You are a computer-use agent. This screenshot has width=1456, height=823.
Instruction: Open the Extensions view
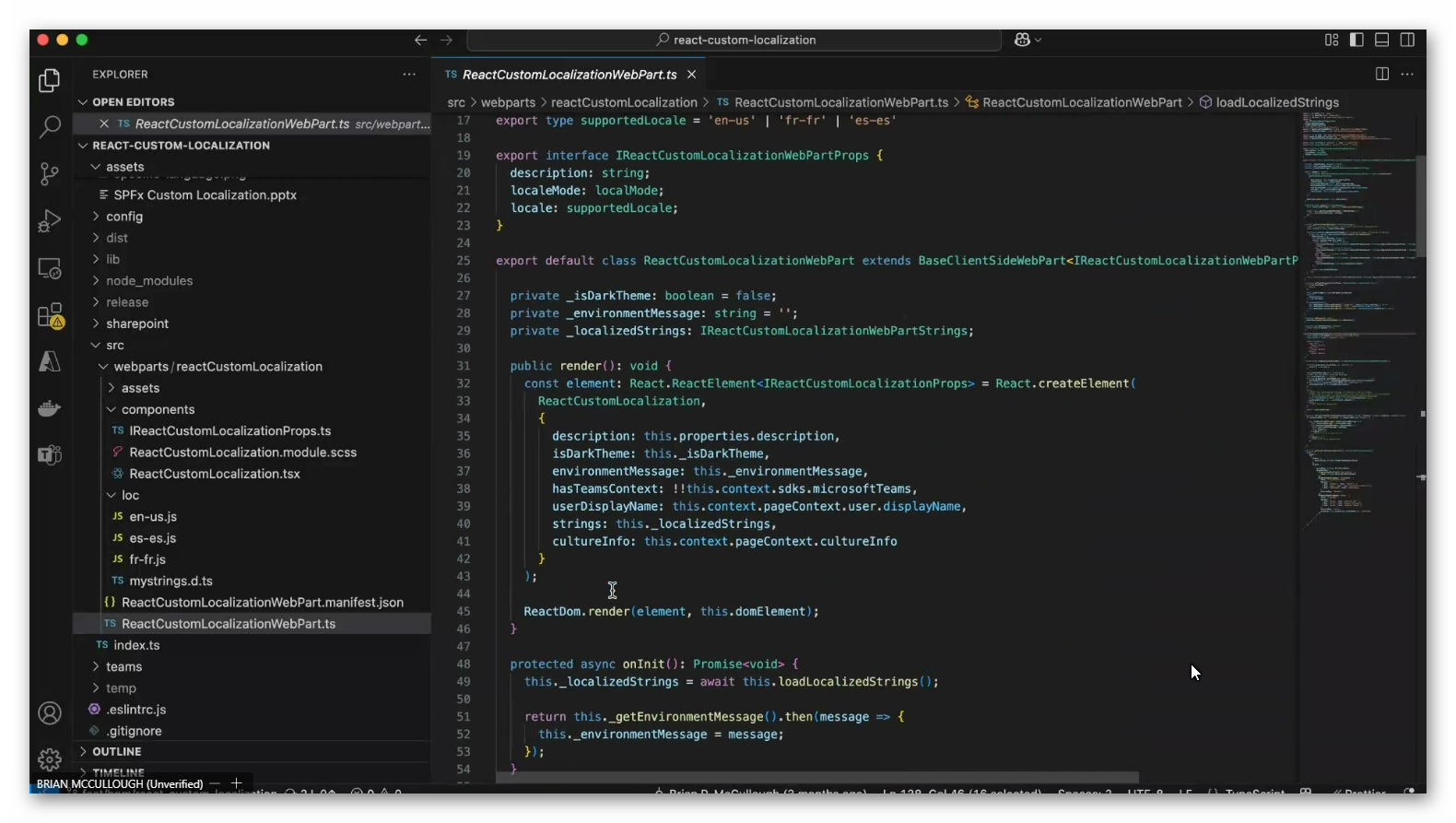(x=50, y=315)
